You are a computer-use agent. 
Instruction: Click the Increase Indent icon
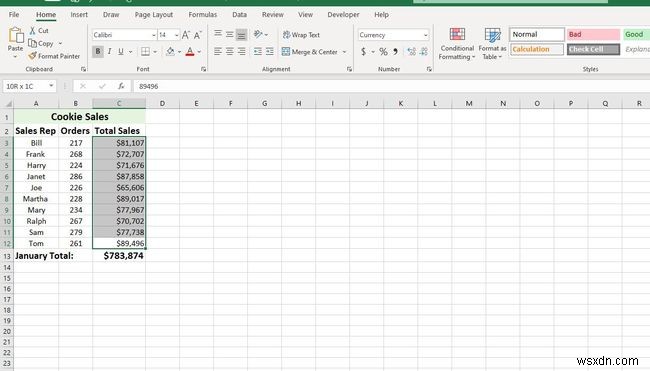tap(269, 51)
